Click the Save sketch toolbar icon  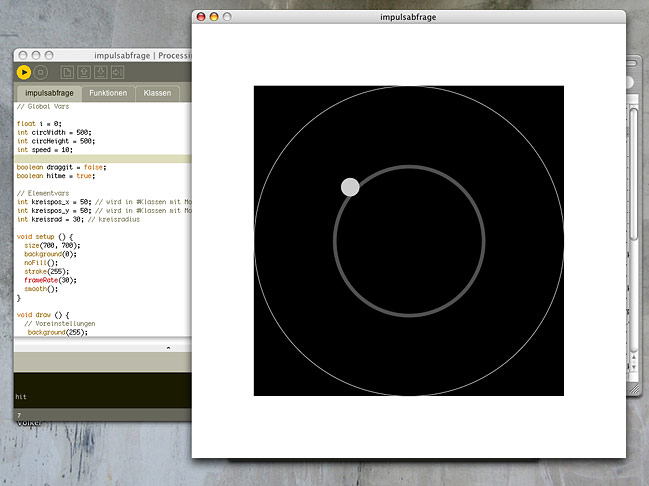point(101,72)
